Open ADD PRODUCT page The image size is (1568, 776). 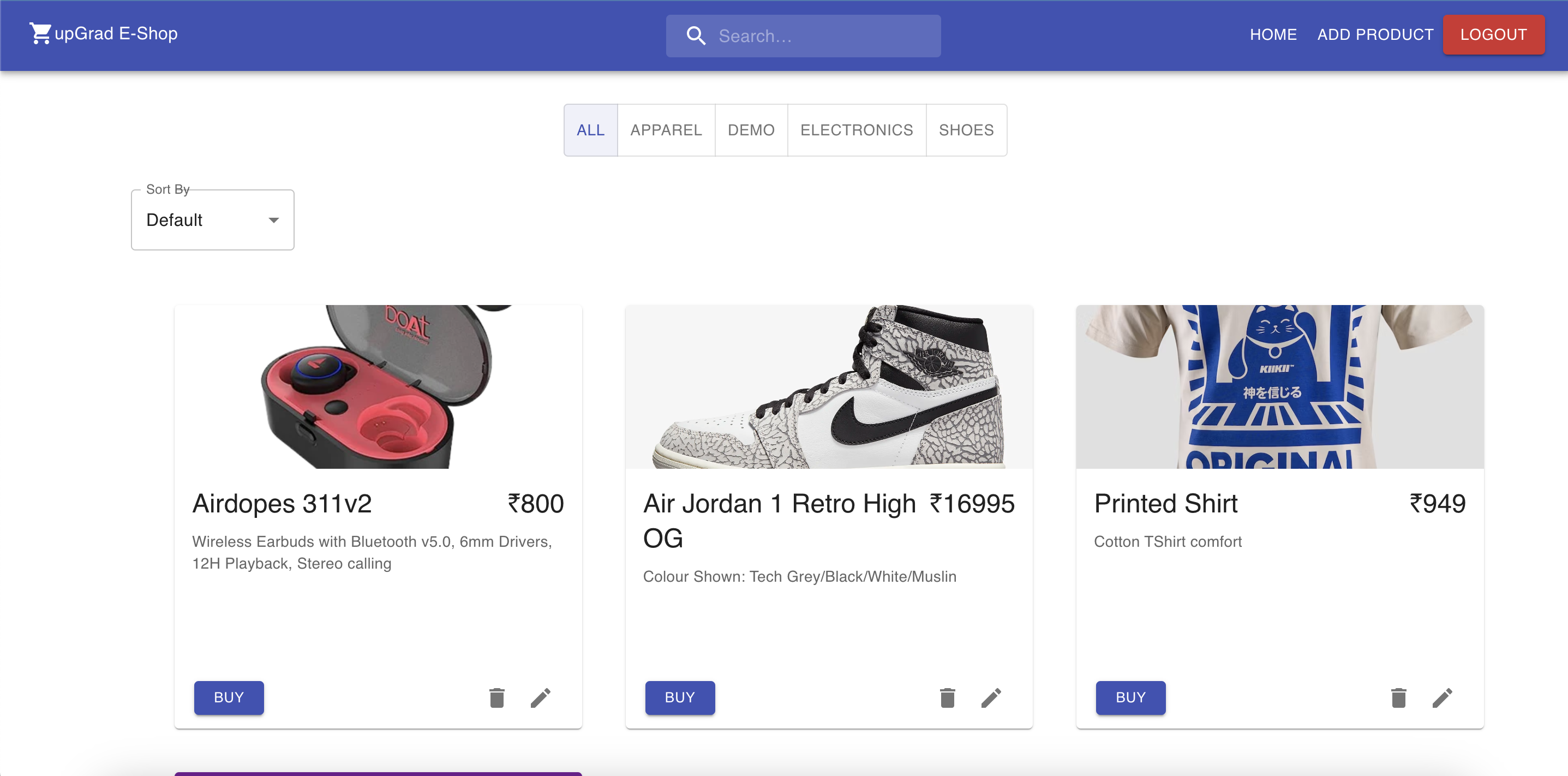1375,35
